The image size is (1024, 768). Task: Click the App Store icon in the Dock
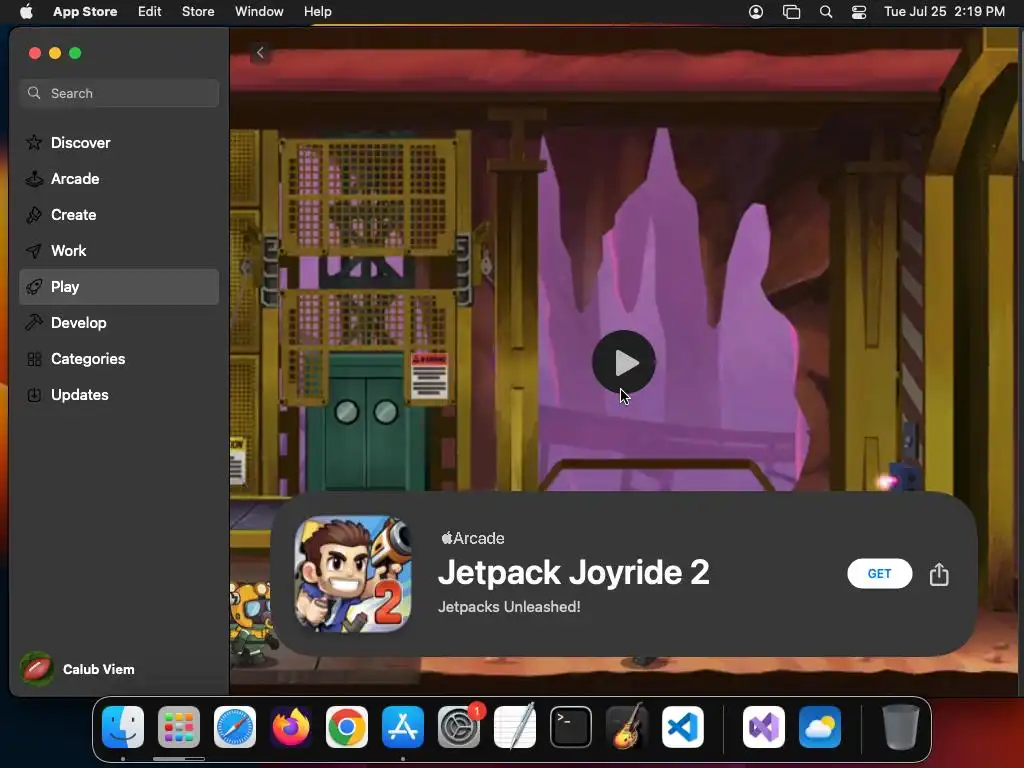pos(402,727)
